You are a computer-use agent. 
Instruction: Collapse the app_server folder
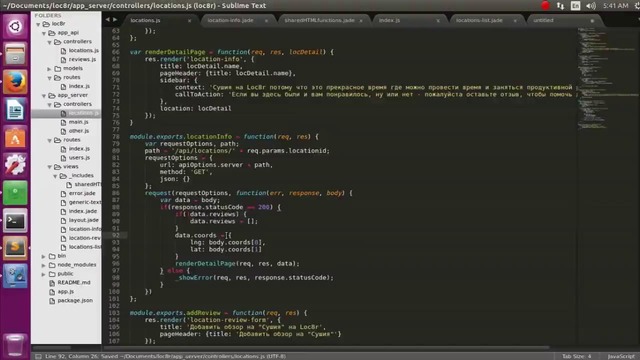point(44,96)
